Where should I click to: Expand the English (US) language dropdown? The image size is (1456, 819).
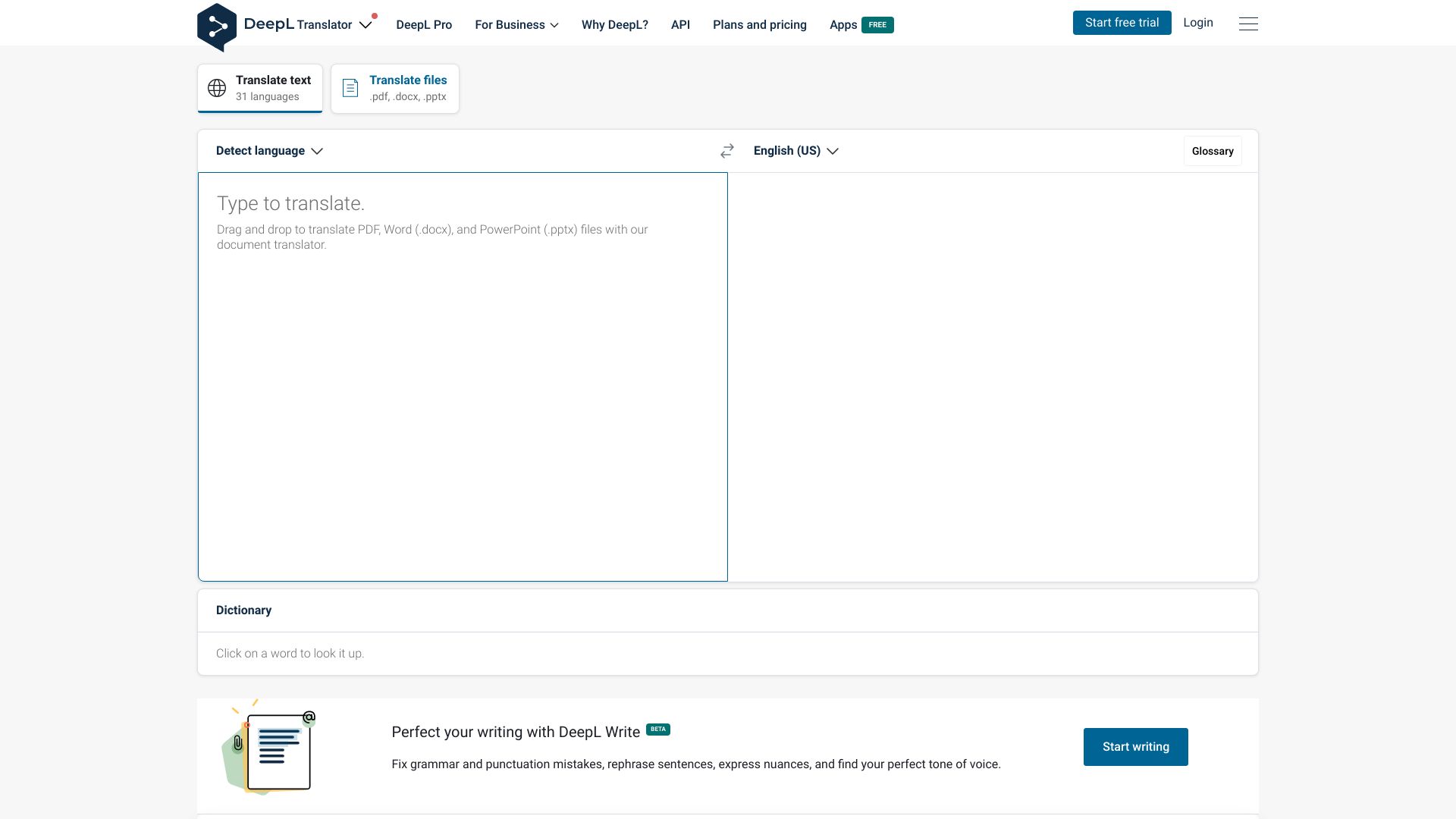point(795,150)
